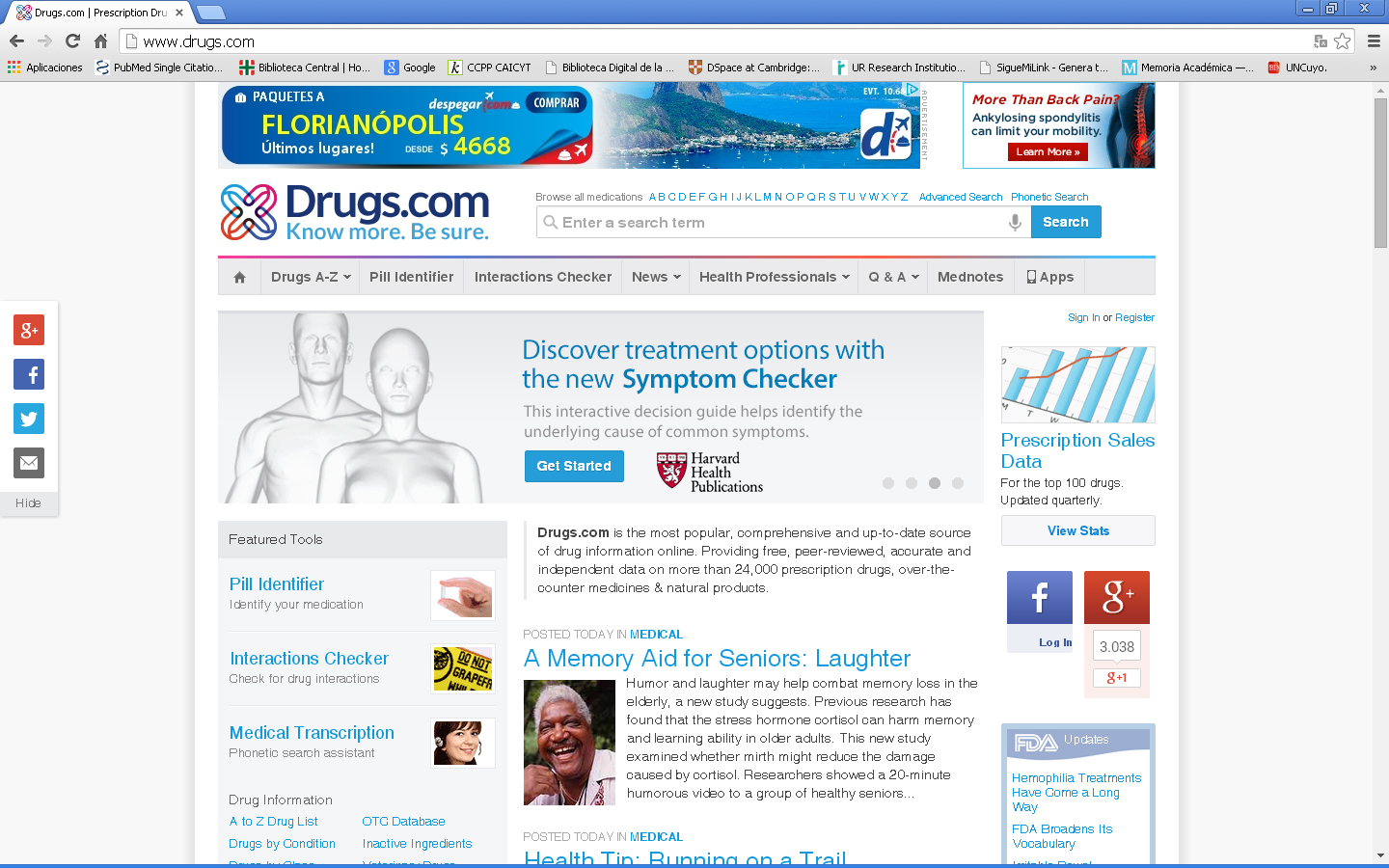Activate voice search microphone icon

point(1015,223)
